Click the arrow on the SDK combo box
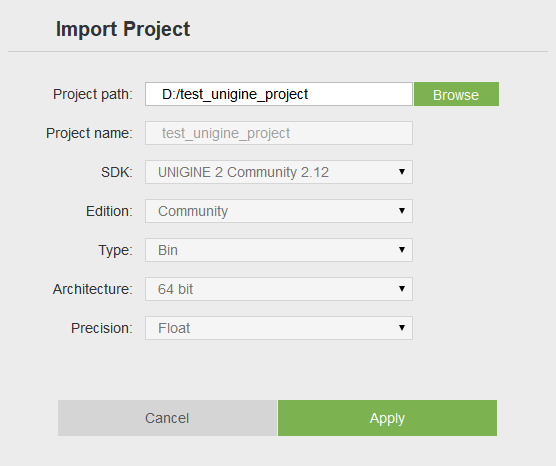556x466 pixels. [x=402, y=172]
